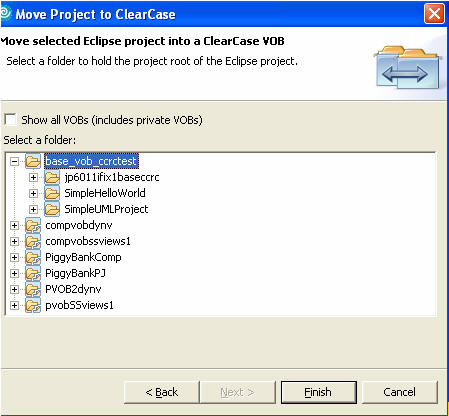Viewport: 449px width, 416px height.
Task: Close the Move Project to ClearCase dialog
Action: 434,14
